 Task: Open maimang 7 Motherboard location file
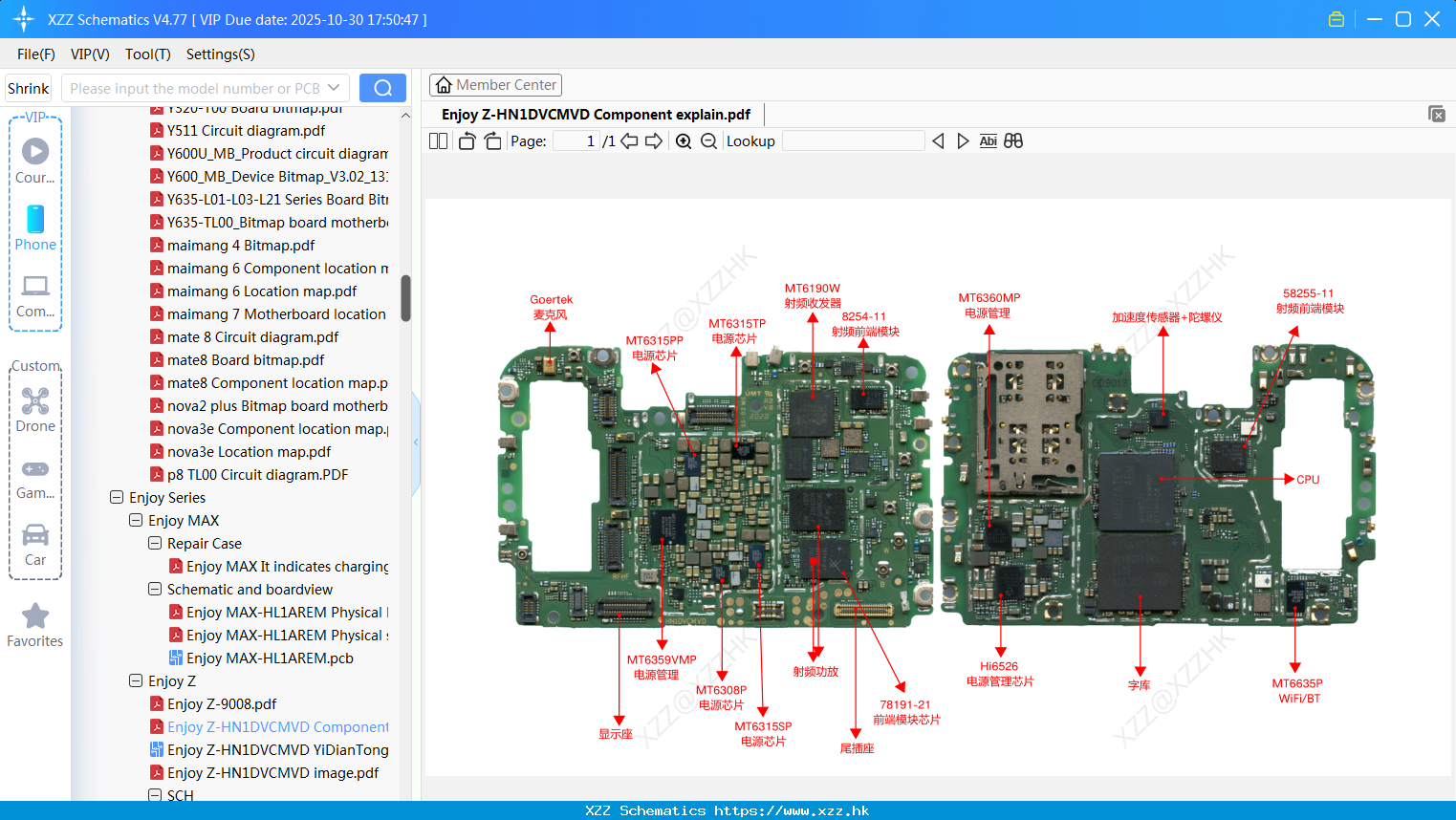click(x=276, y=313)
